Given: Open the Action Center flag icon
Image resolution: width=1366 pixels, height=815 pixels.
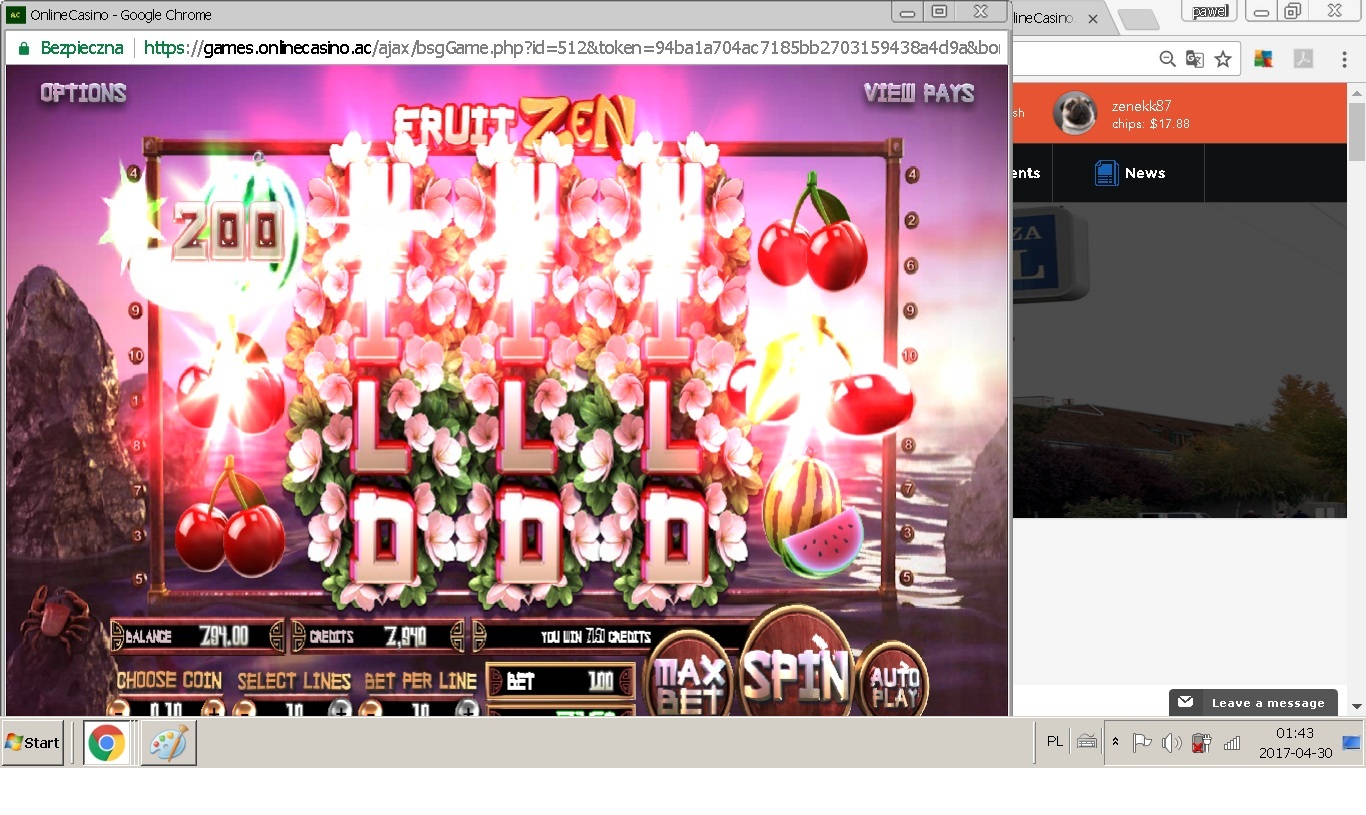Looking at the screenshot, I should [x=1142, y=743].
